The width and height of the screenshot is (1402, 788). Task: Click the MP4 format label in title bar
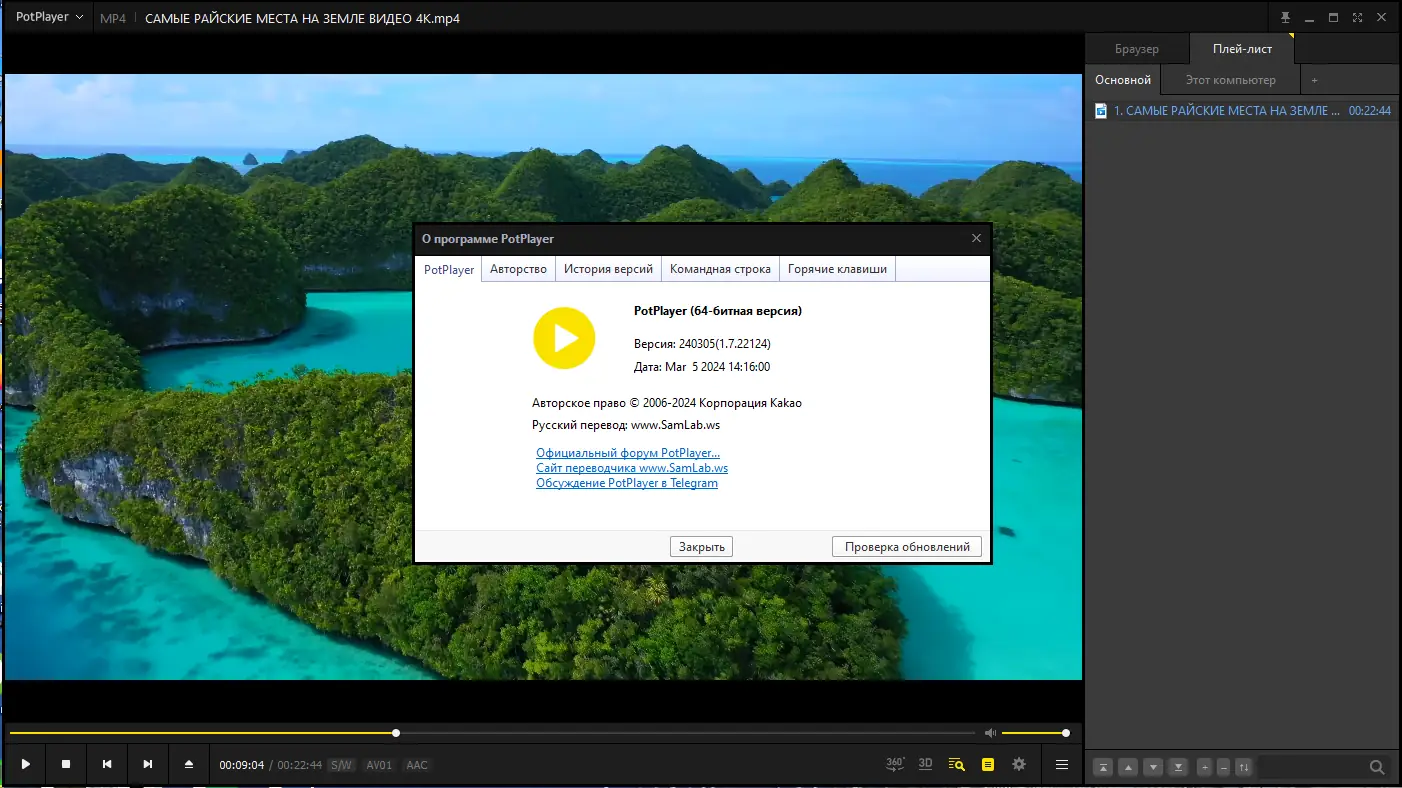[113, 18]
